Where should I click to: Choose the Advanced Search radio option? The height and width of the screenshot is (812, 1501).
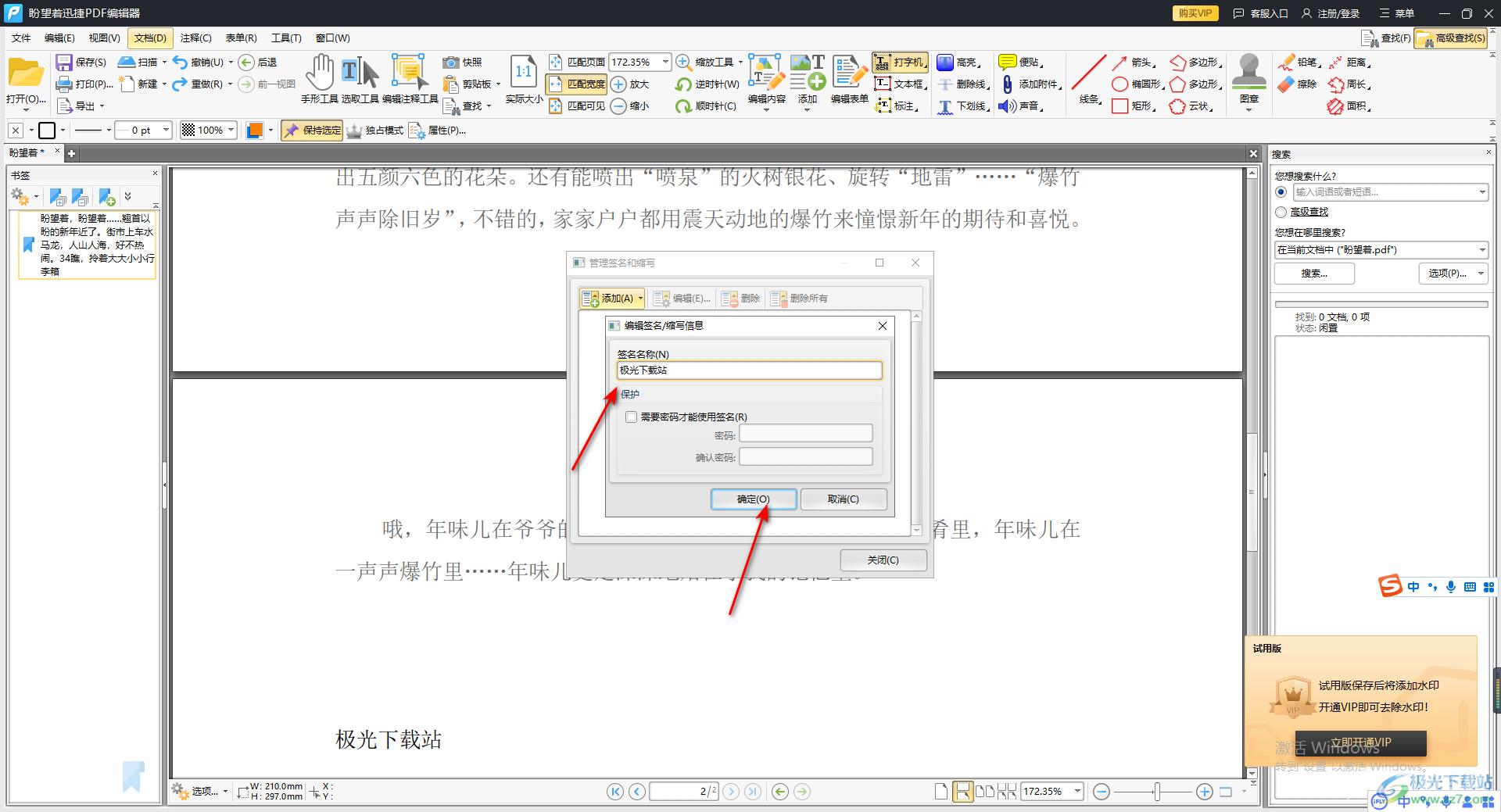click(1281, 212)
